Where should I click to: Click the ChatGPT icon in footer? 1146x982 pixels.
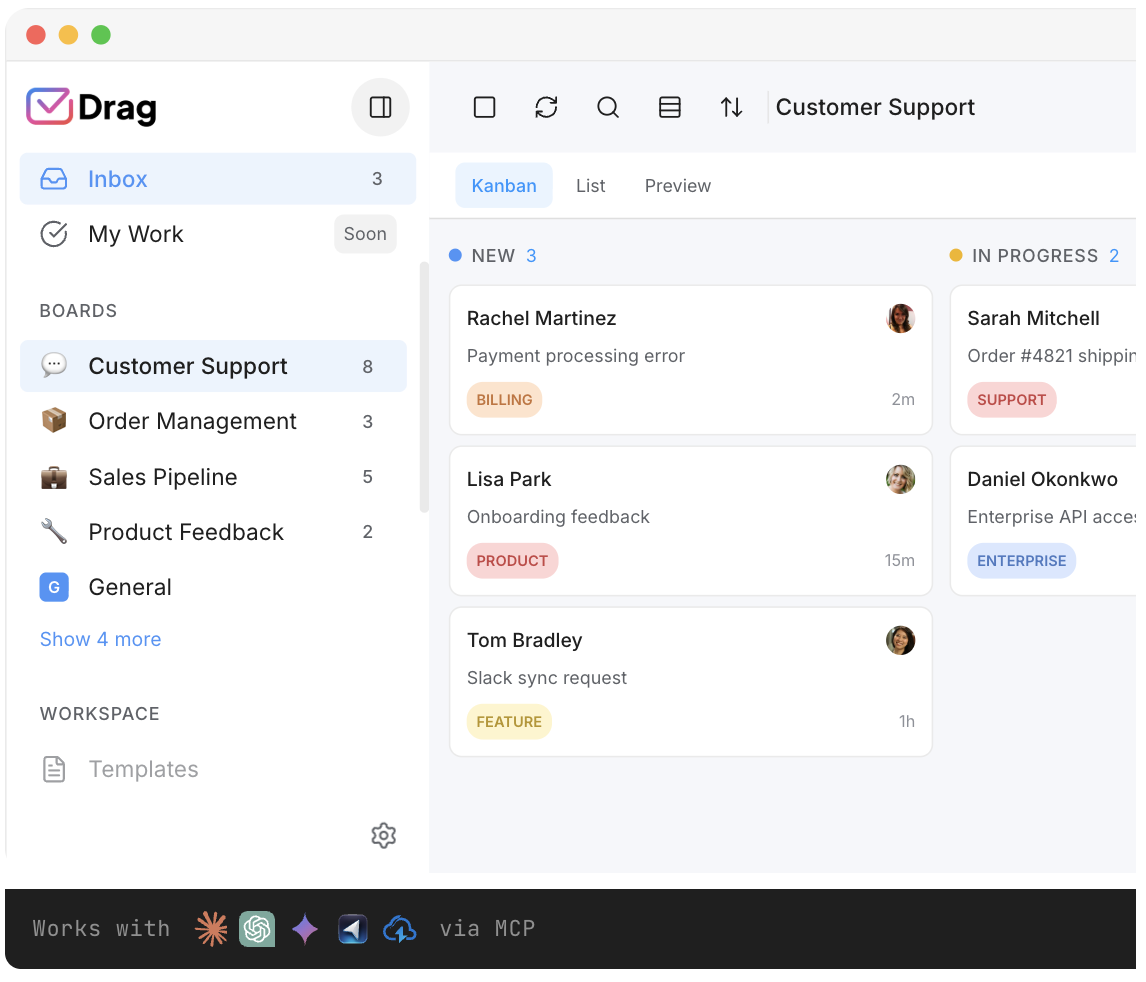pyautogui.click(x=257, y=929)
